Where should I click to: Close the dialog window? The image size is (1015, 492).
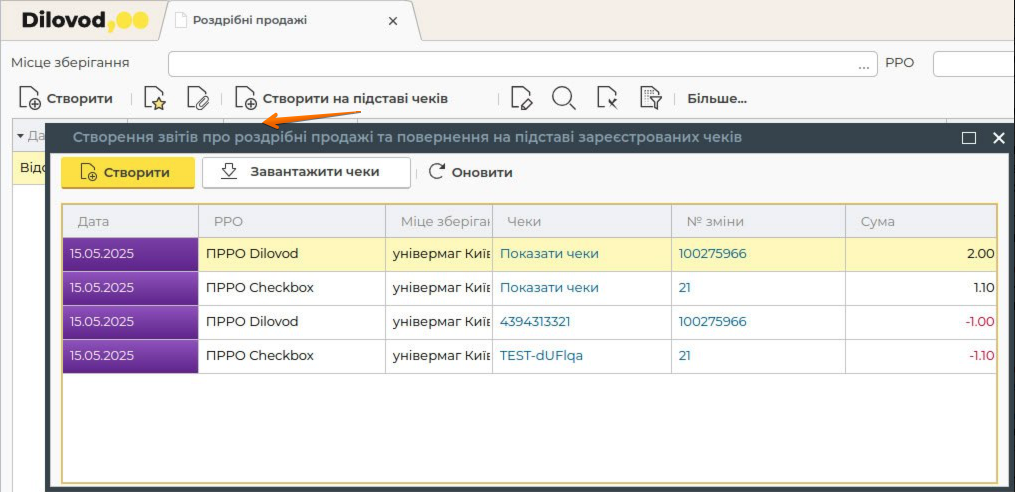pos(999,137)
